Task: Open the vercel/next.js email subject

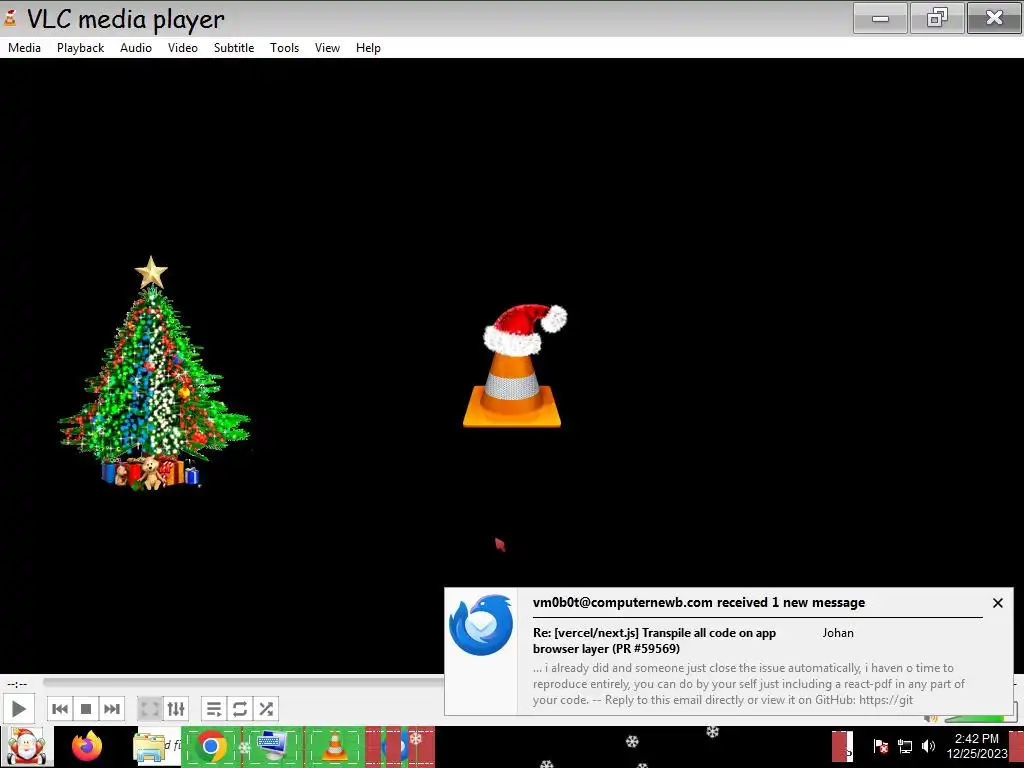Action: tap(654, 641)
